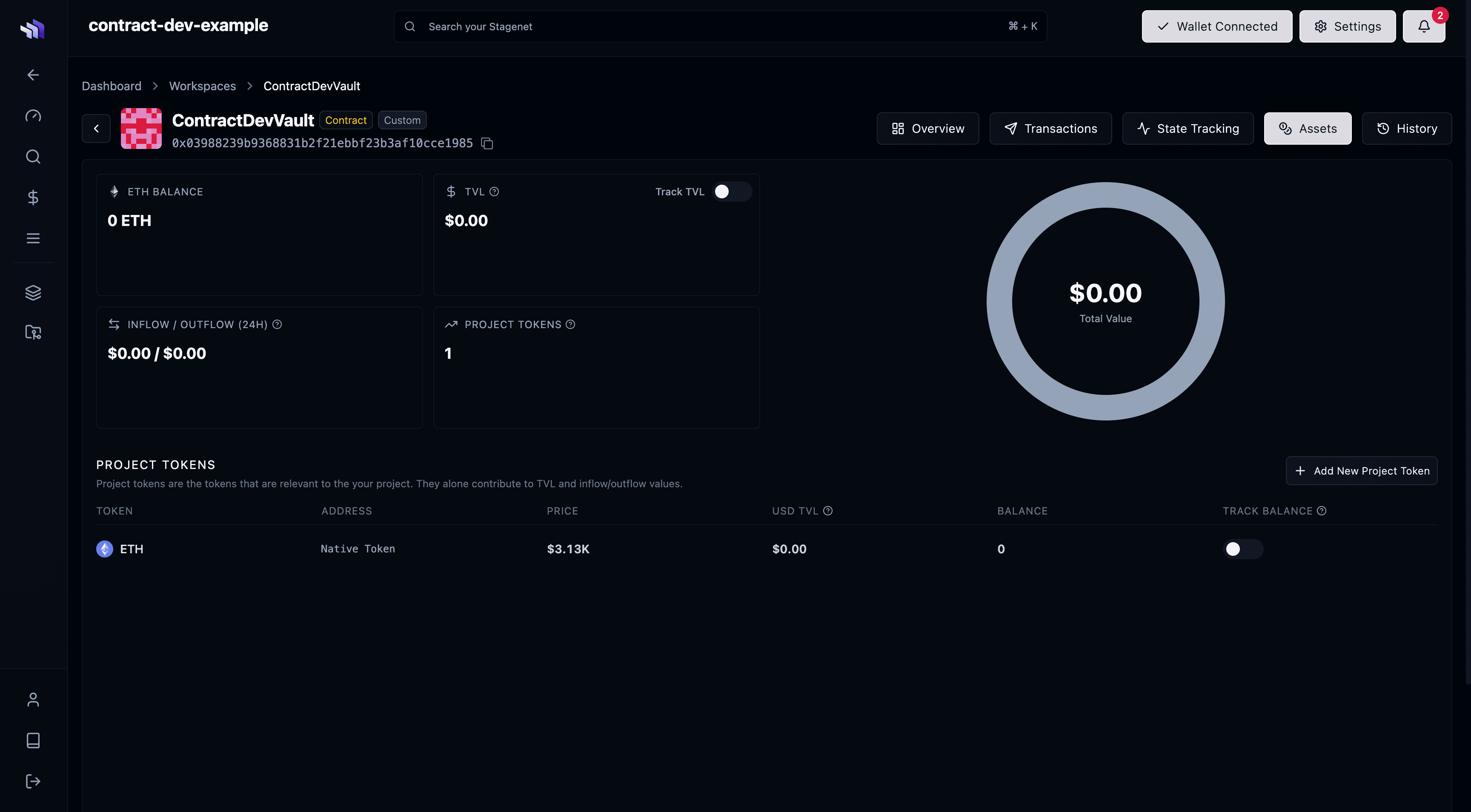Click the sidebar layers stack icon
The height and width of the screenshot is (812, 1471).
click(x=33, y=292)
